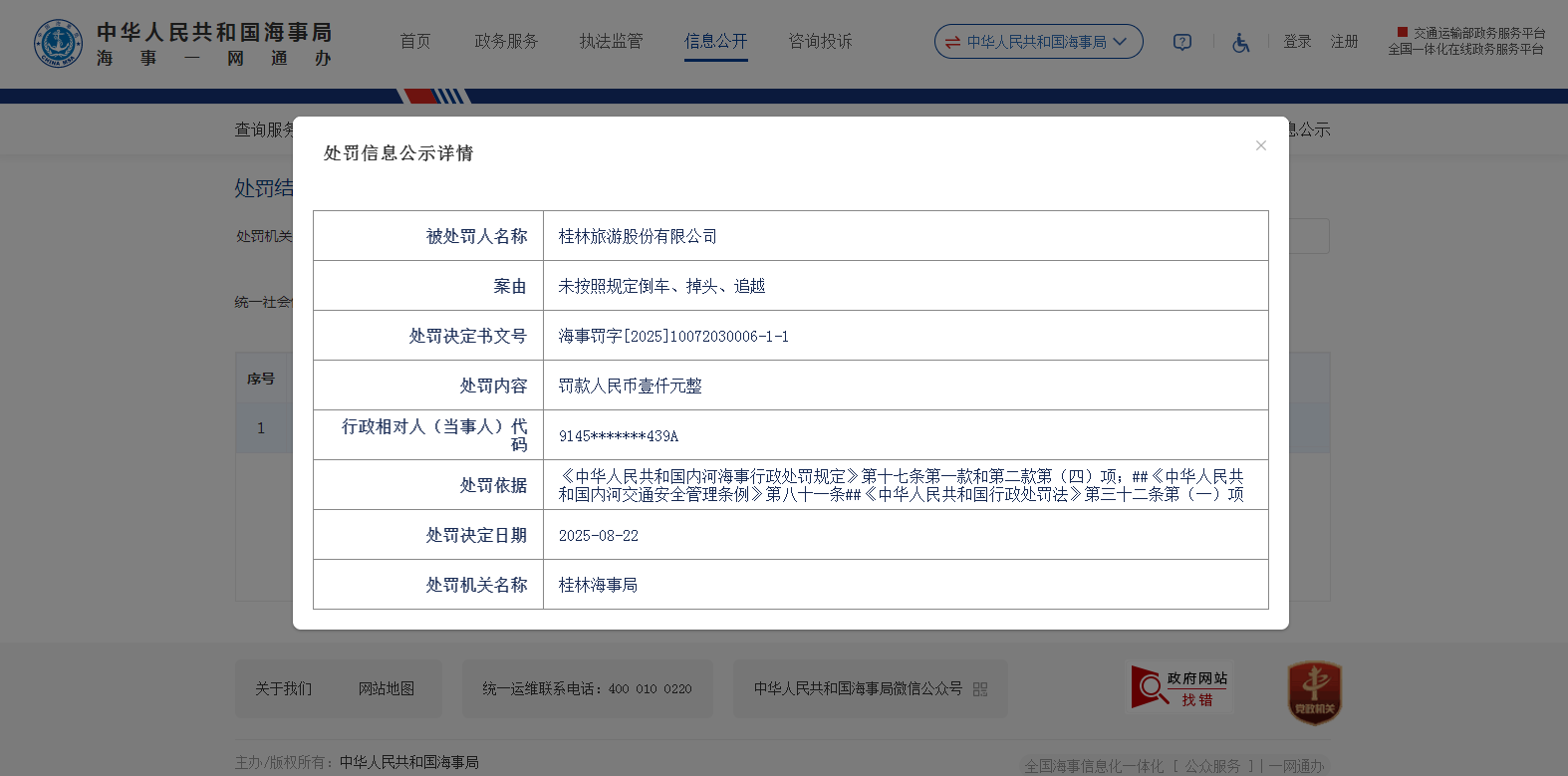The height and width of the screenshot is (776, 1568).
Task: Click the 交通运输部政务服务平台 link
Action: 1478,33
